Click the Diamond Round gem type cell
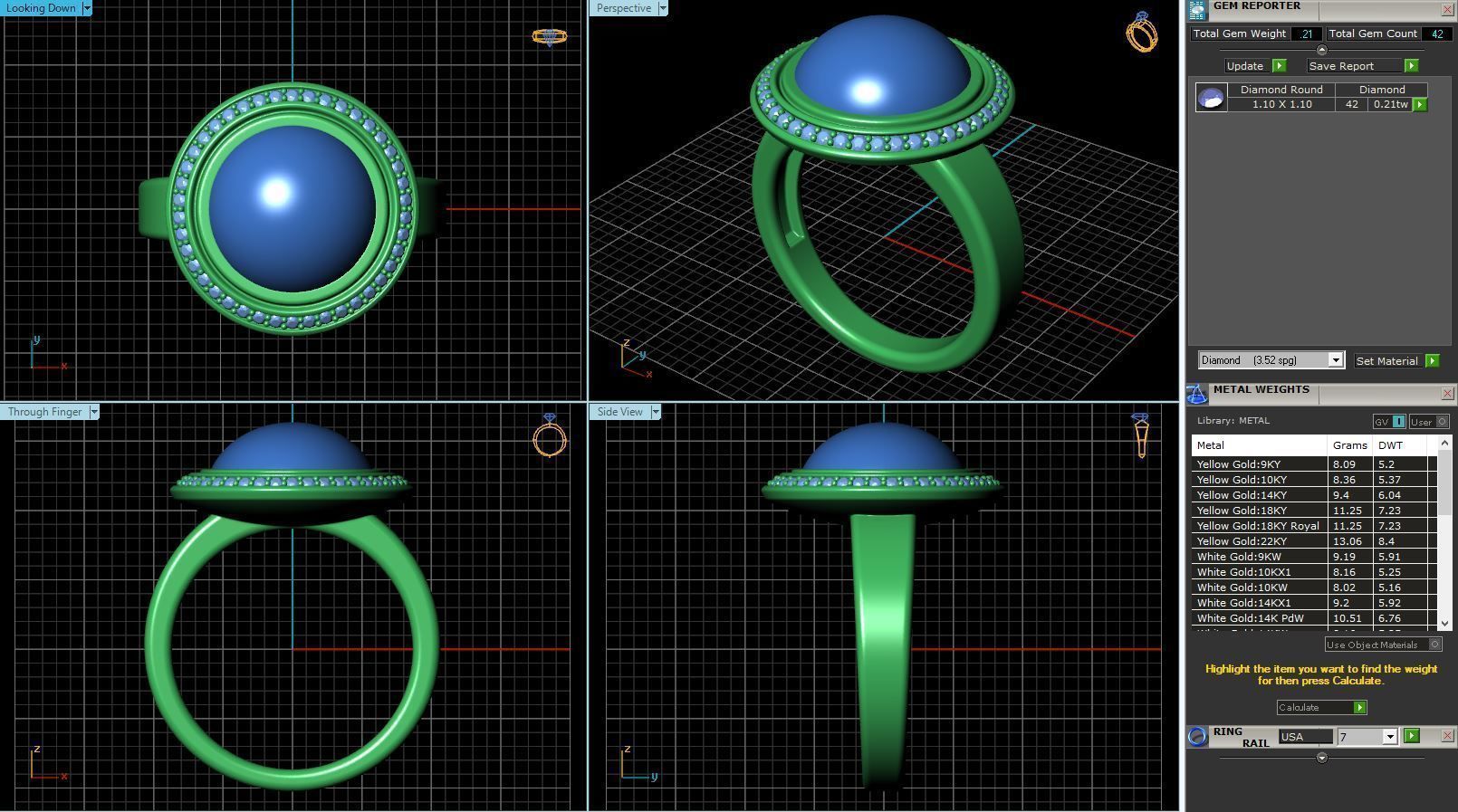1458x812 pixels. click(1281, 90)
